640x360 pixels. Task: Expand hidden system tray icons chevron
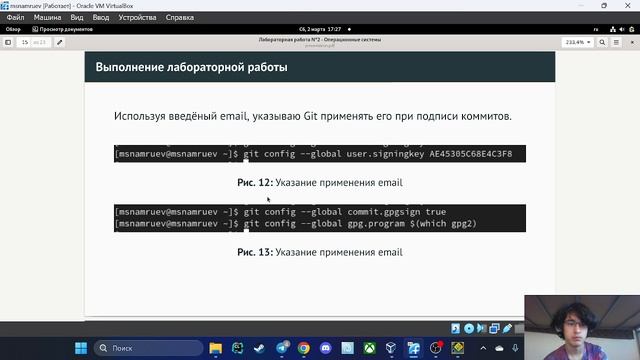[x=483, y=348]
